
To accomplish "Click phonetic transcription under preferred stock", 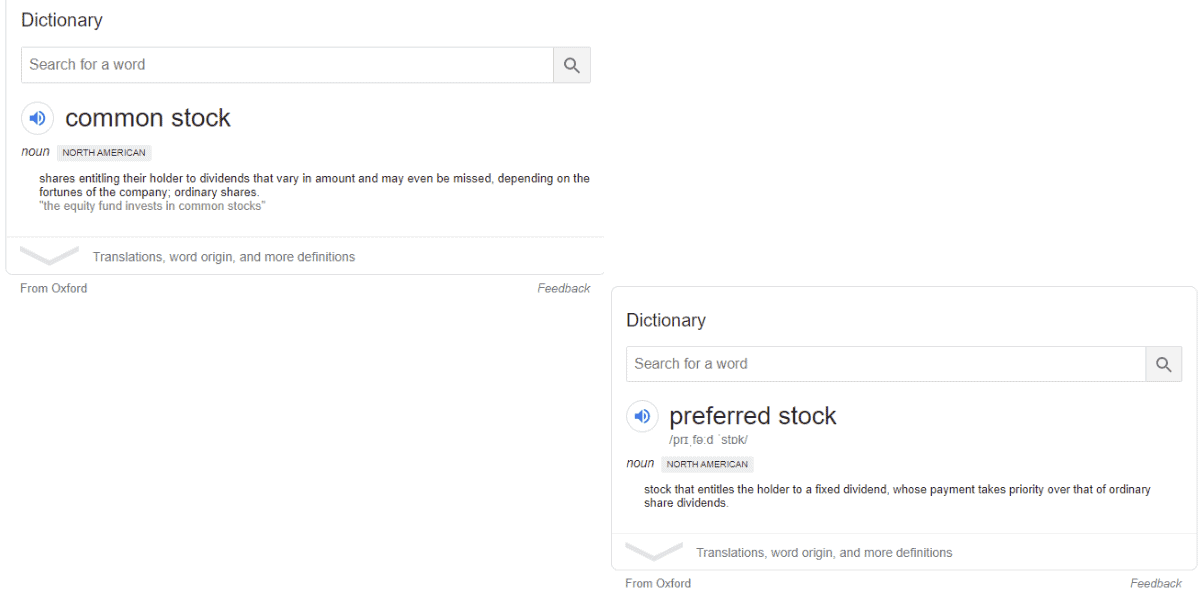I will coord(709,440).
